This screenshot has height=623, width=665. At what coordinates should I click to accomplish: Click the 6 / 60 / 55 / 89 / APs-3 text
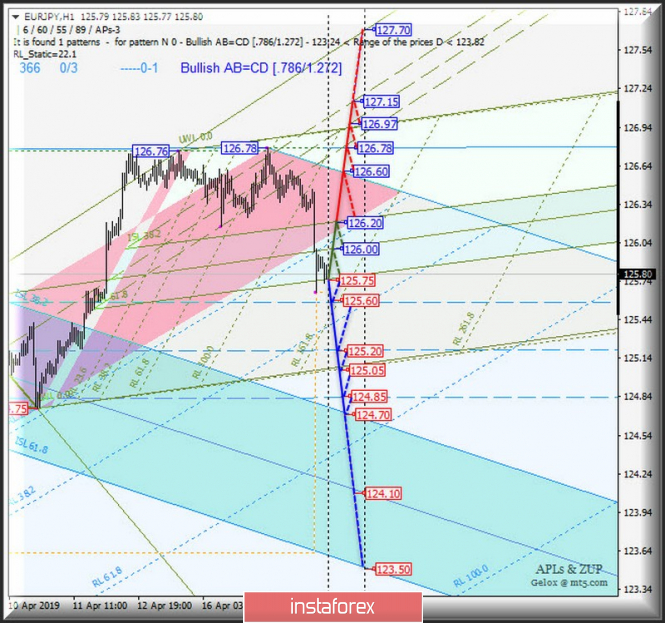71,30
